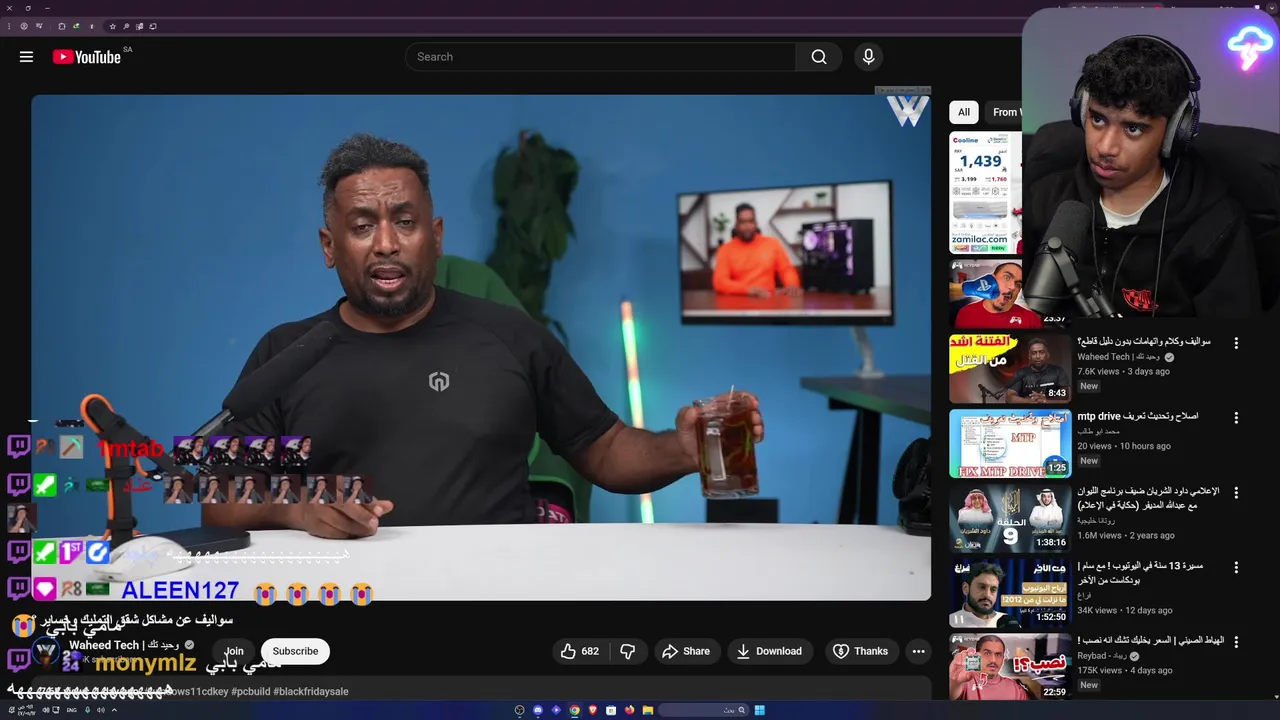
Task: Click the W channel watermark in video
Action: pyautogui.click(x=907, y=110)
